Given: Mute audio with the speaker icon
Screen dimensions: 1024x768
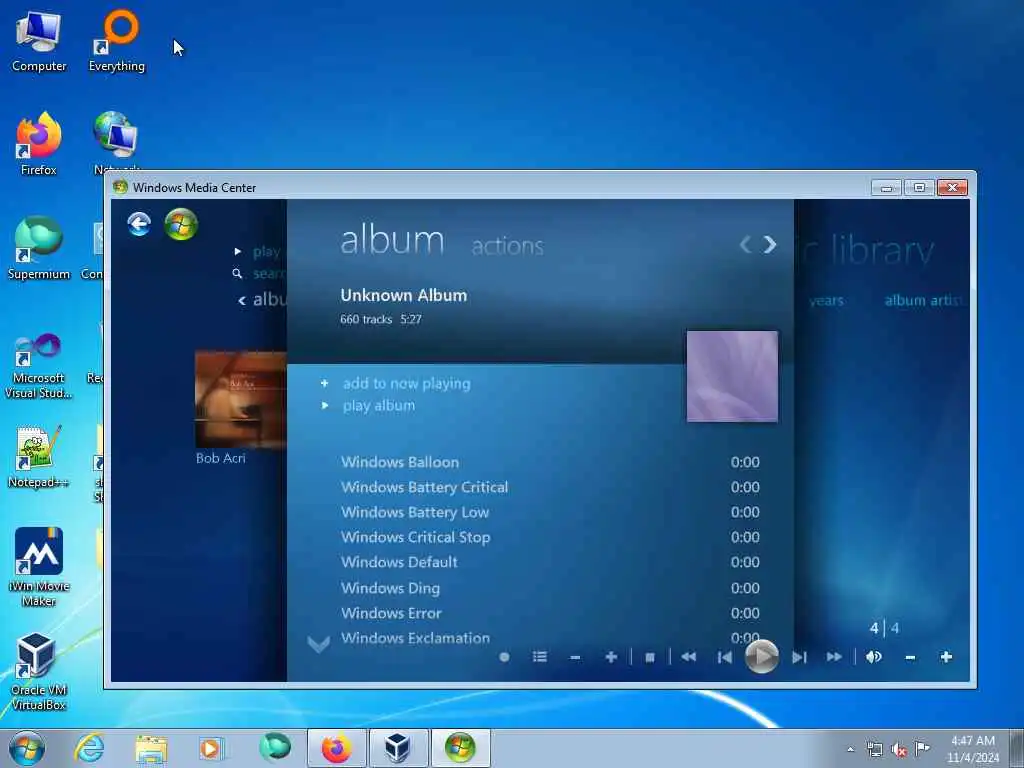Looking at the screenshot, I should point(874,657).
